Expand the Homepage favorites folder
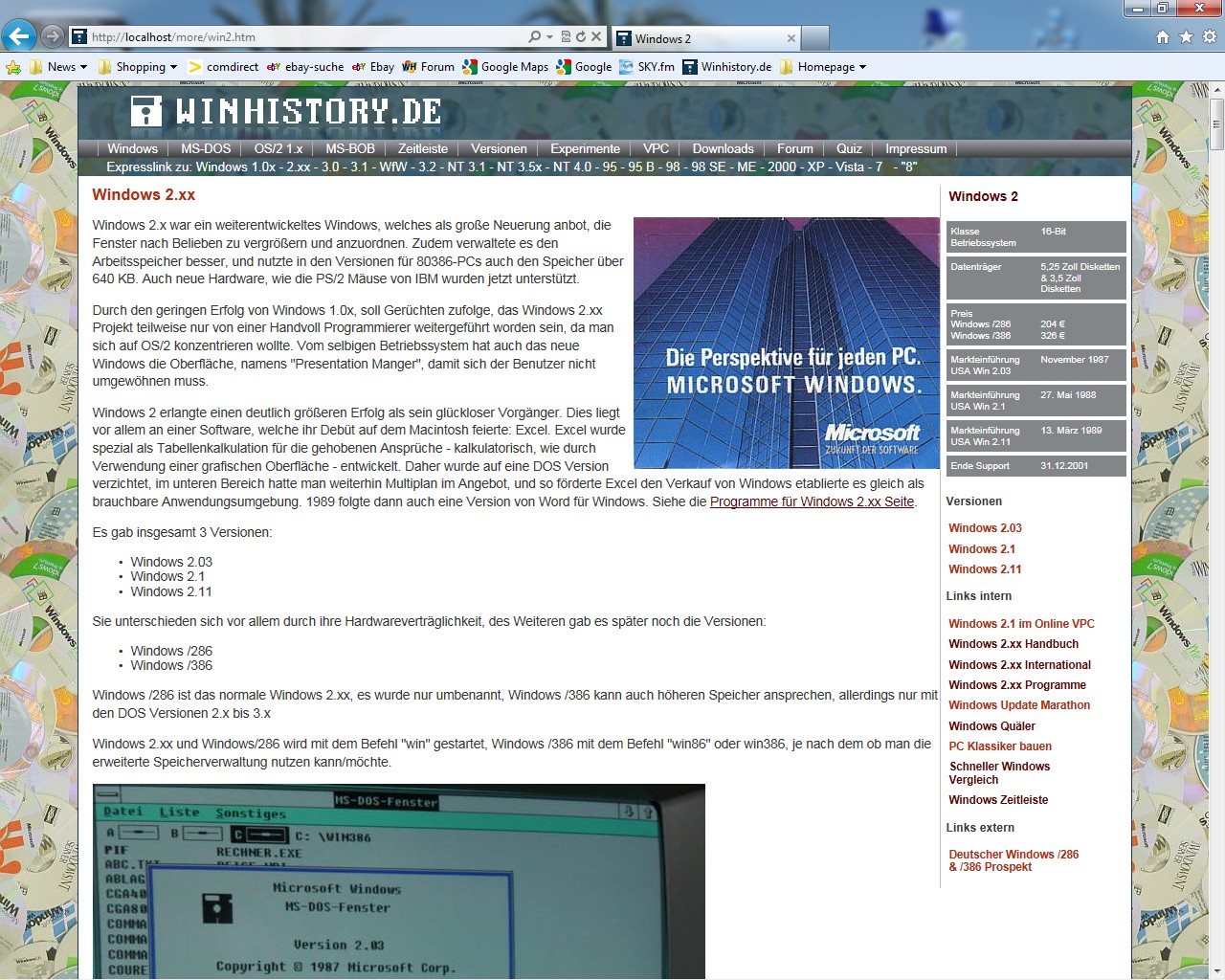 coord(823,67)
